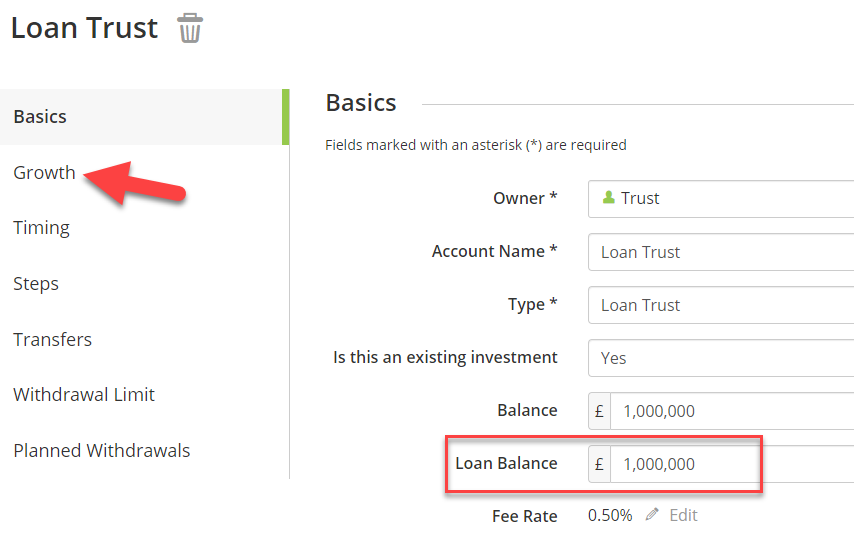The height and width of the screenshot is (544, 854).
Task: Click the Balance amount input field
Action: tap(732, 411)
